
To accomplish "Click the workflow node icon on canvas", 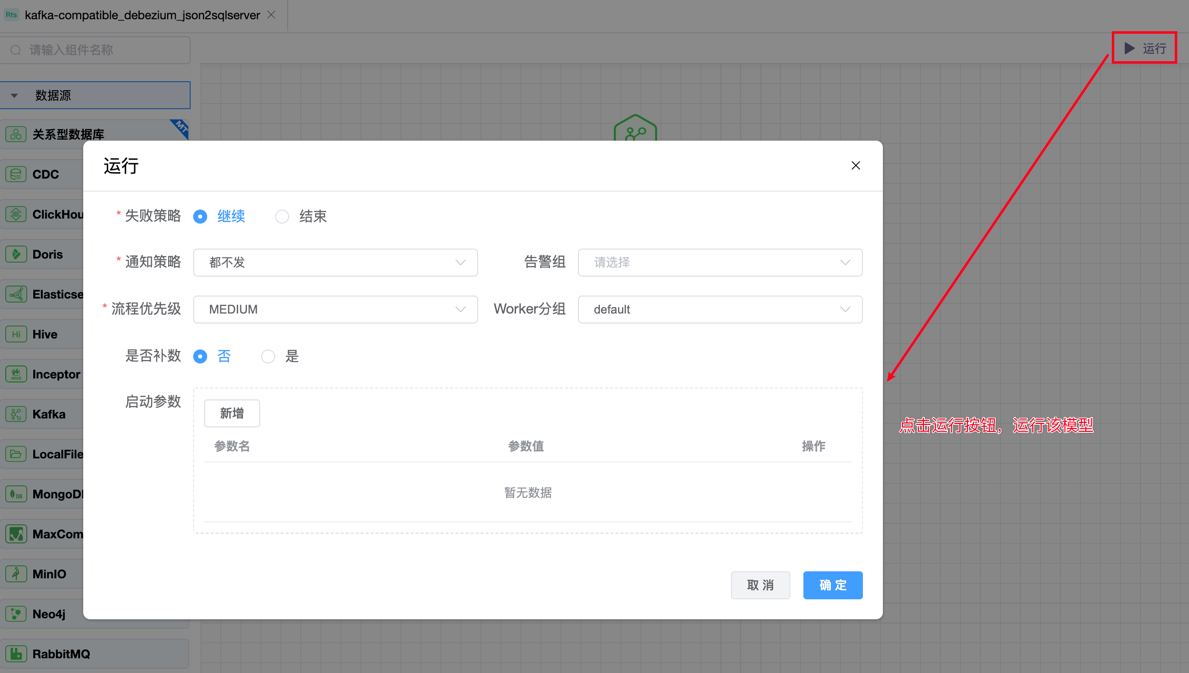I will pos(635,130).
